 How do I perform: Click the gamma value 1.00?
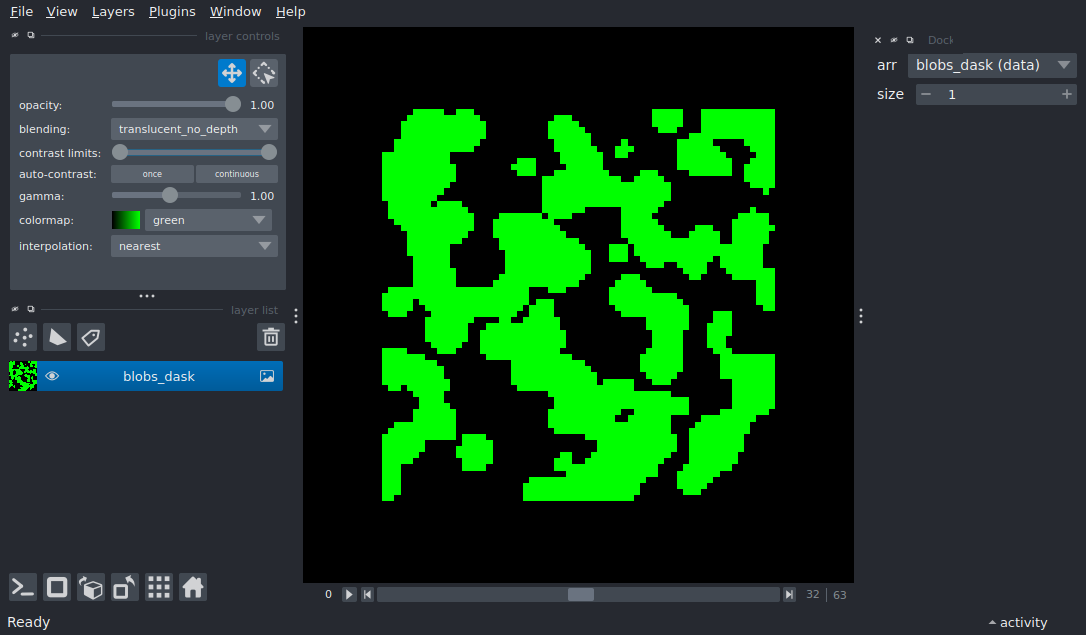[x=262, y=197]
